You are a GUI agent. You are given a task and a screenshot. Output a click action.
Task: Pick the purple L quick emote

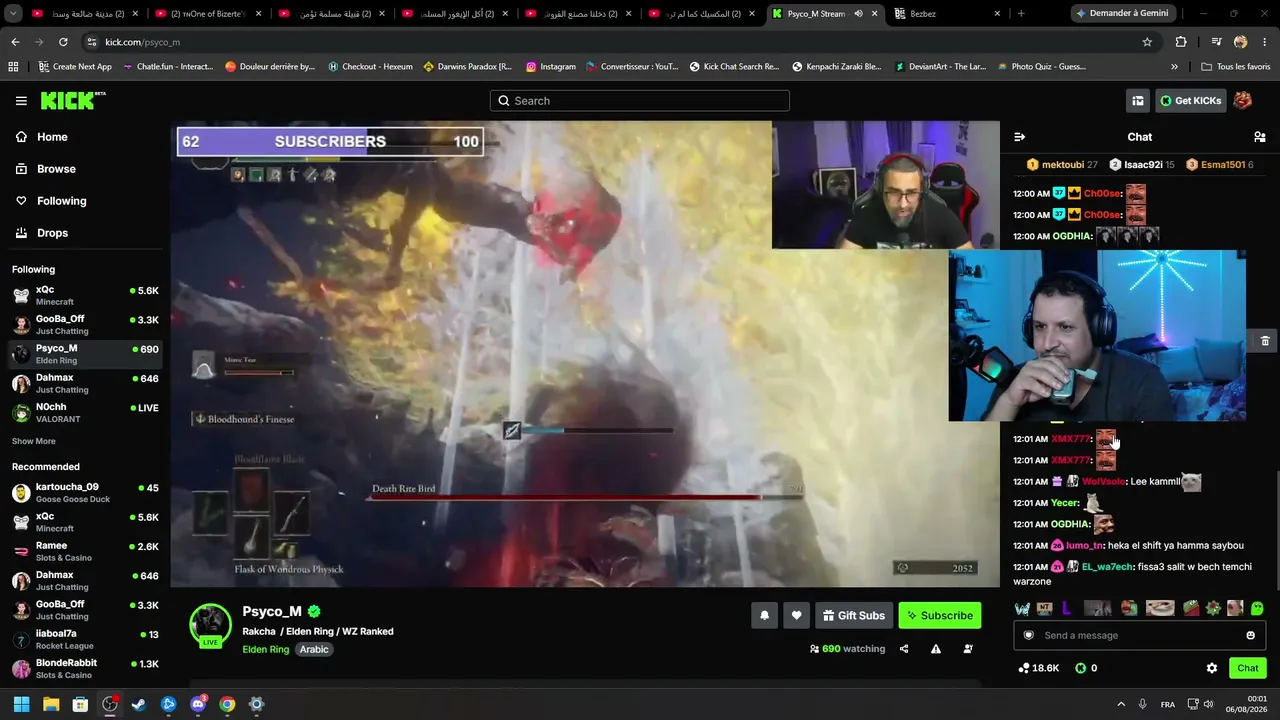tap(1066, 608)
